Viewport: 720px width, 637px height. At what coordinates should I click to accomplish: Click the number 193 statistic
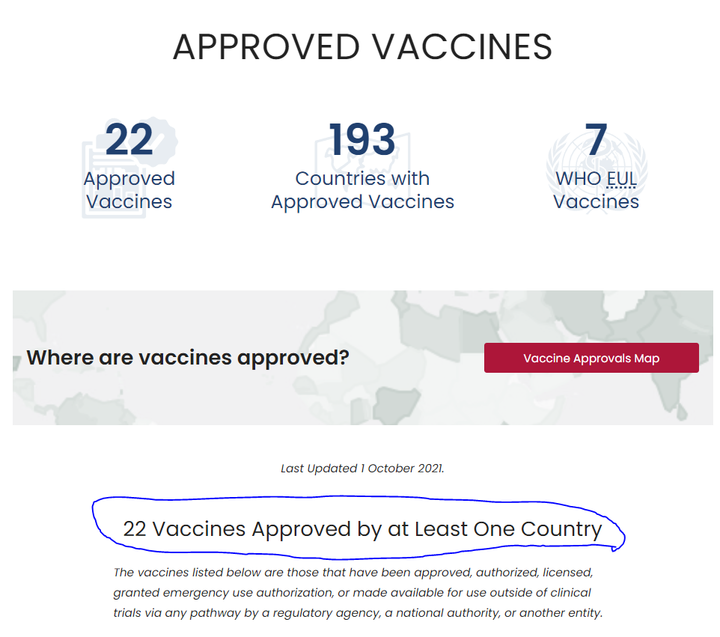pos(362,139)
